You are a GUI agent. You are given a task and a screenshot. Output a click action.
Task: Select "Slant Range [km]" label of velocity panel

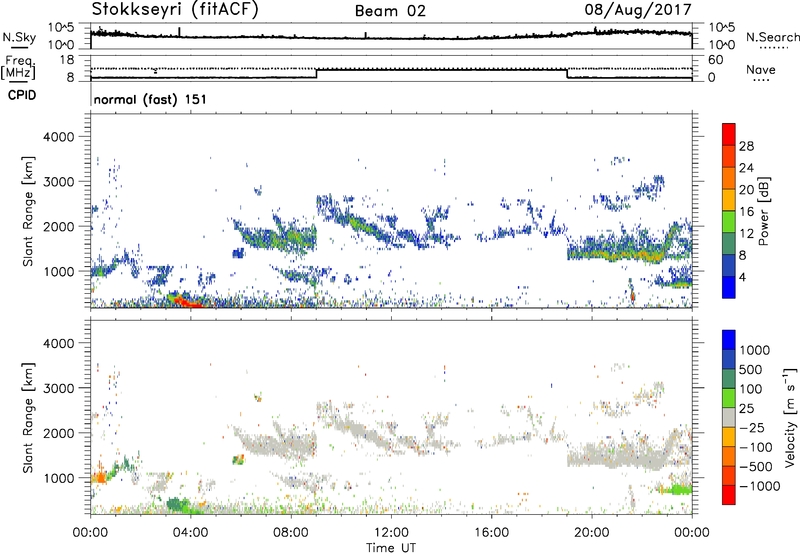28,418
